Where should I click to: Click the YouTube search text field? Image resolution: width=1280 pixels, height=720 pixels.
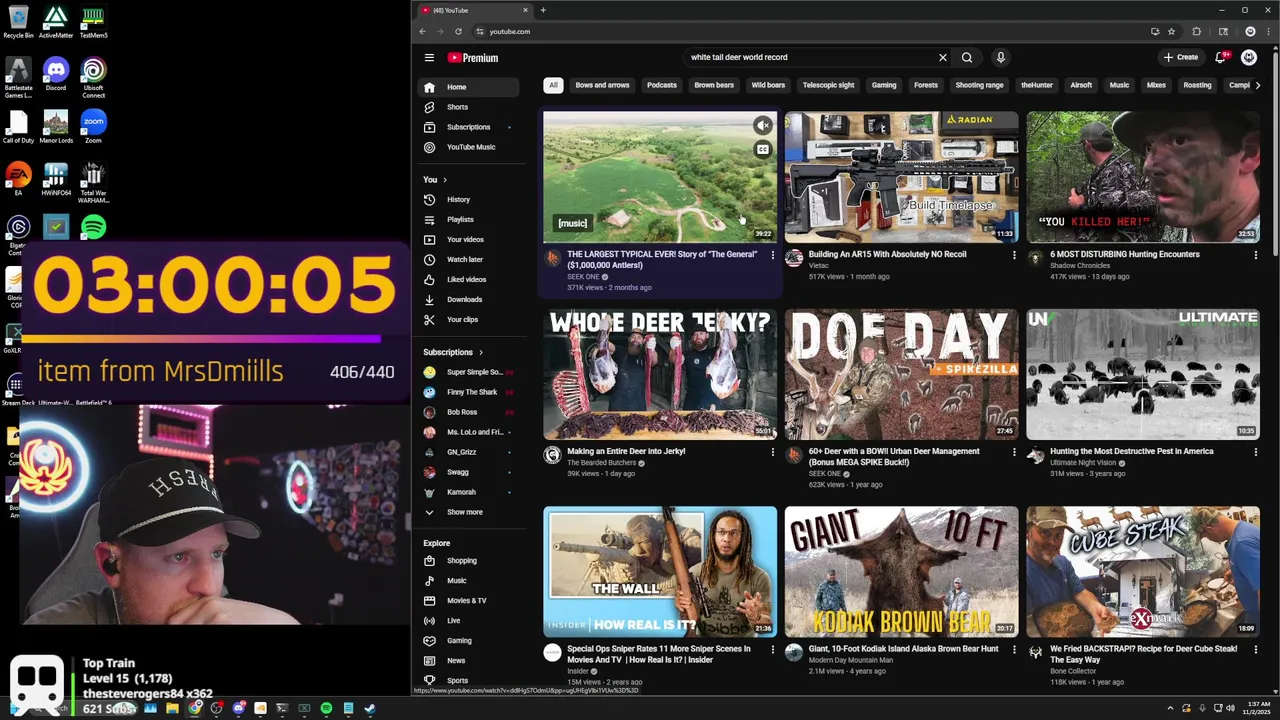(x=808, y=58)
